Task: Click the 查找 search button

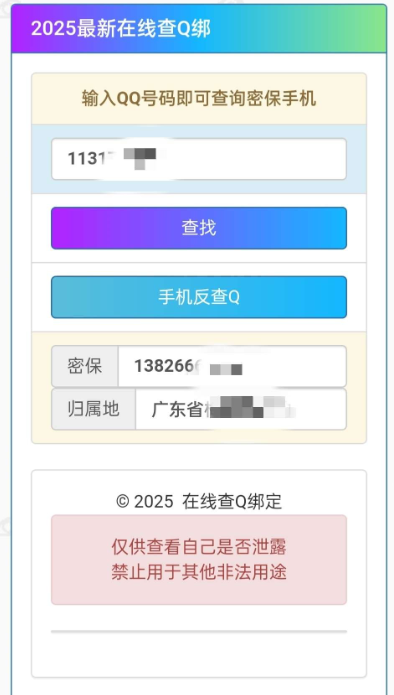Action: click(x=199, y=228)
